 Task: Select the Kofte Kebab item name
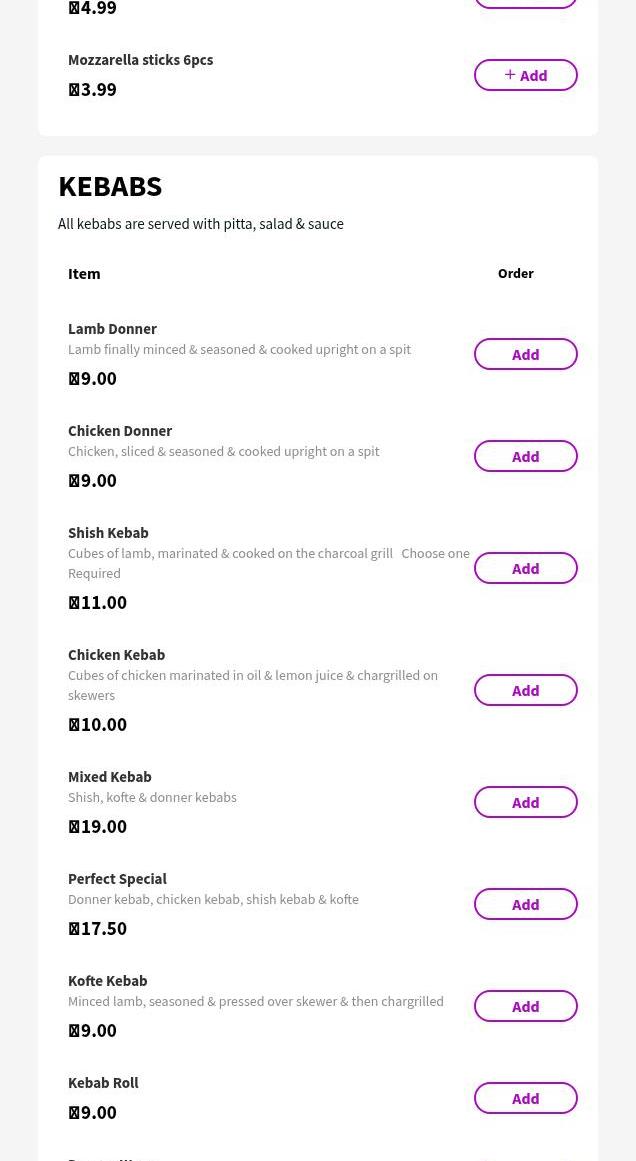pyautogui.click(x=107, y=980)
